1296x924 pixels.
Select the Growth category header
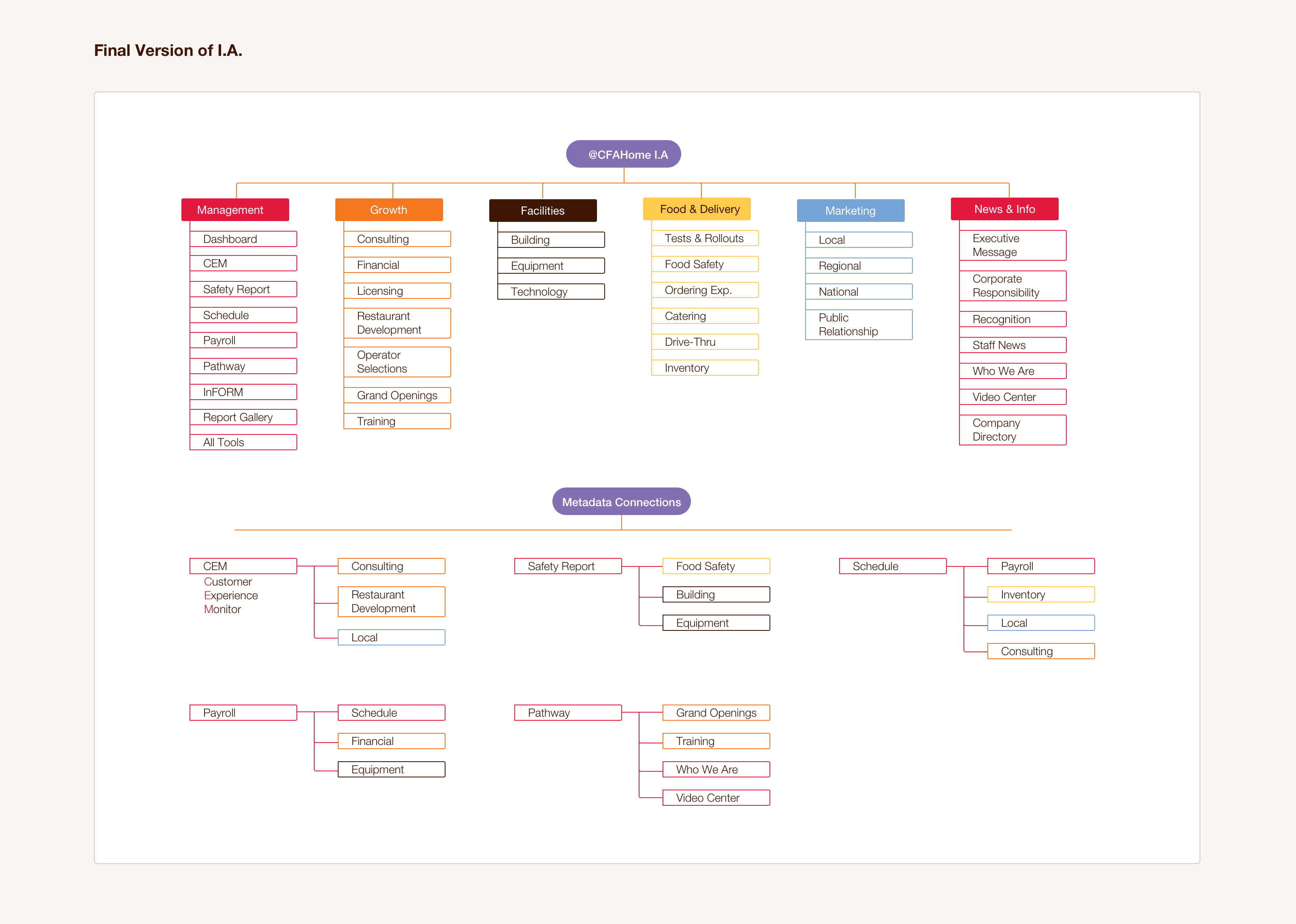coord(388,210)
